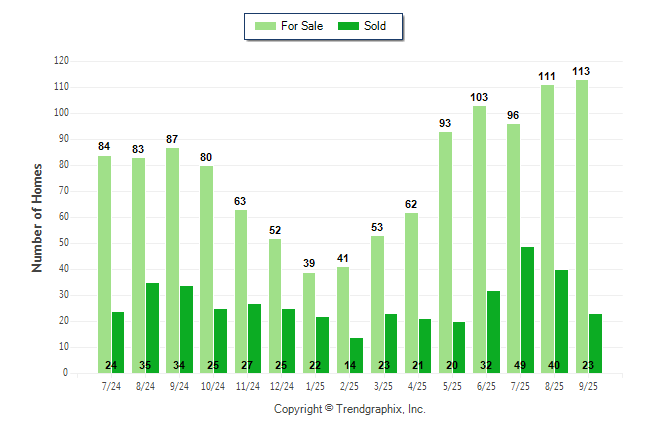Click the 6/25 For Sale bar (103)
The height and width of the screenshot is (434, 646).
point(479,239)
